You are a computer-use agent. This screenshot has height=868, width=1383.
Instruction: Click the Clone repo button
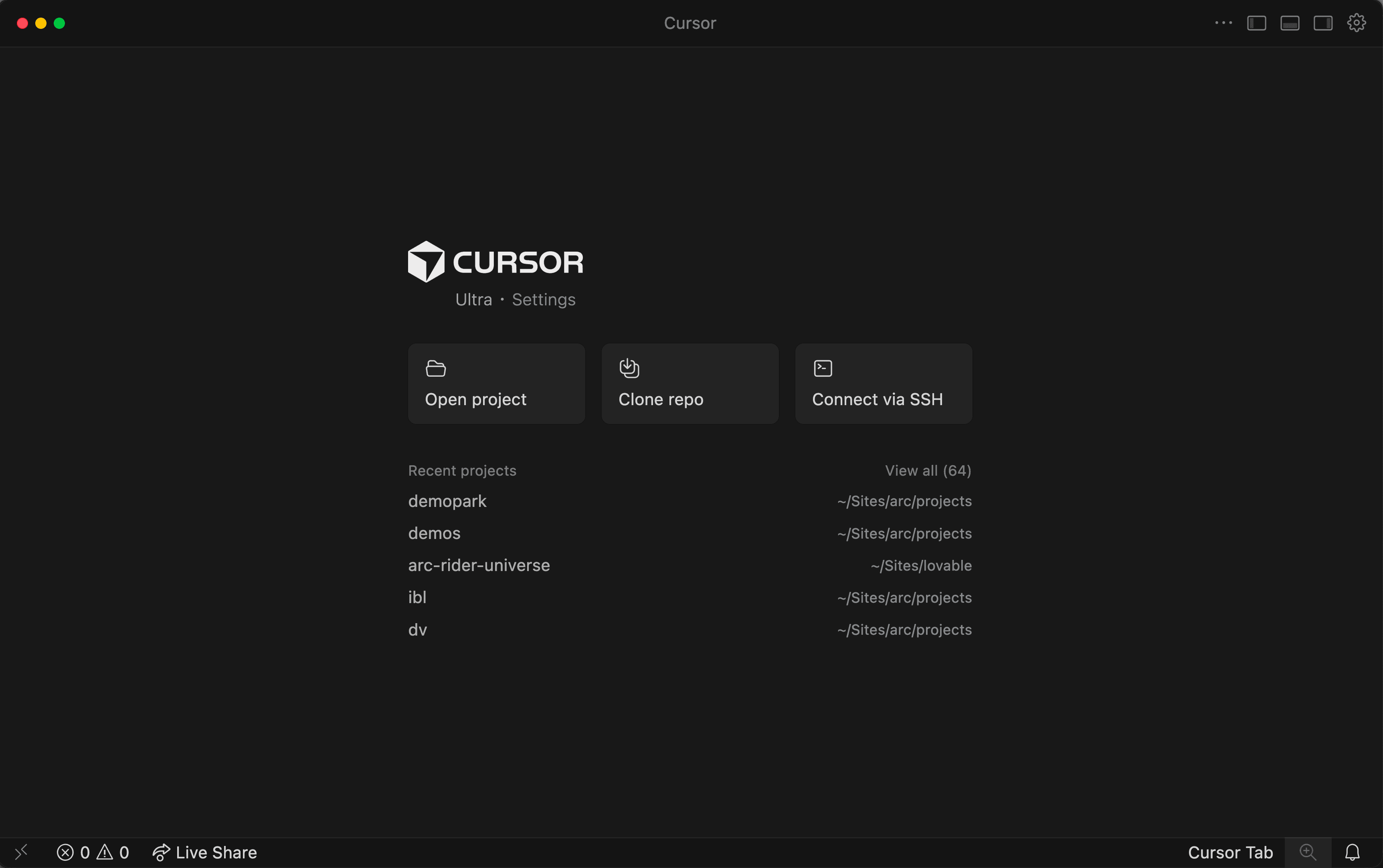tap(689, 384)
